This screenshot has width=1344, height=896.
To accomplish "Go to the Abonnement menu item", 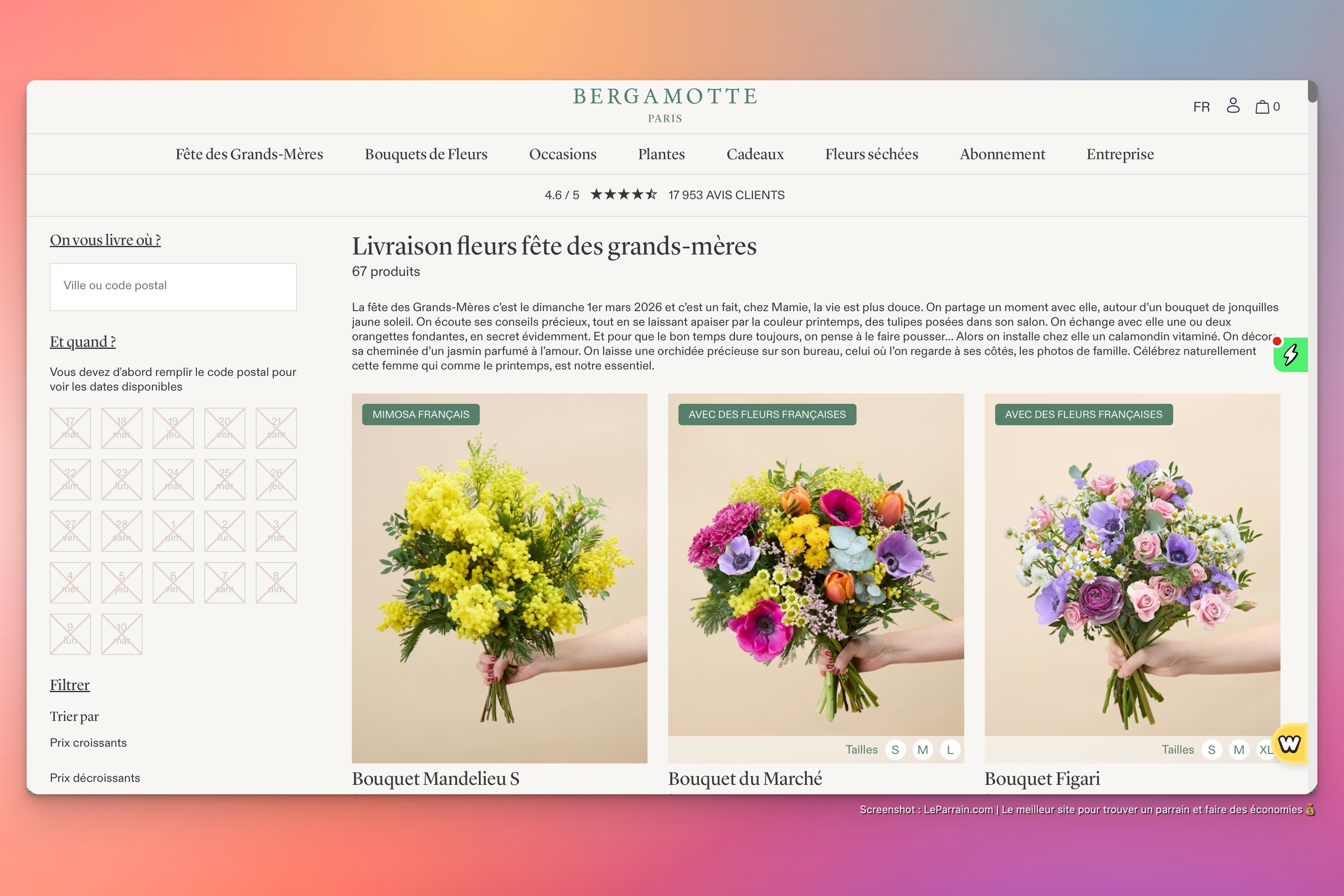I will pyautogui.click(x=1002, y=154).
